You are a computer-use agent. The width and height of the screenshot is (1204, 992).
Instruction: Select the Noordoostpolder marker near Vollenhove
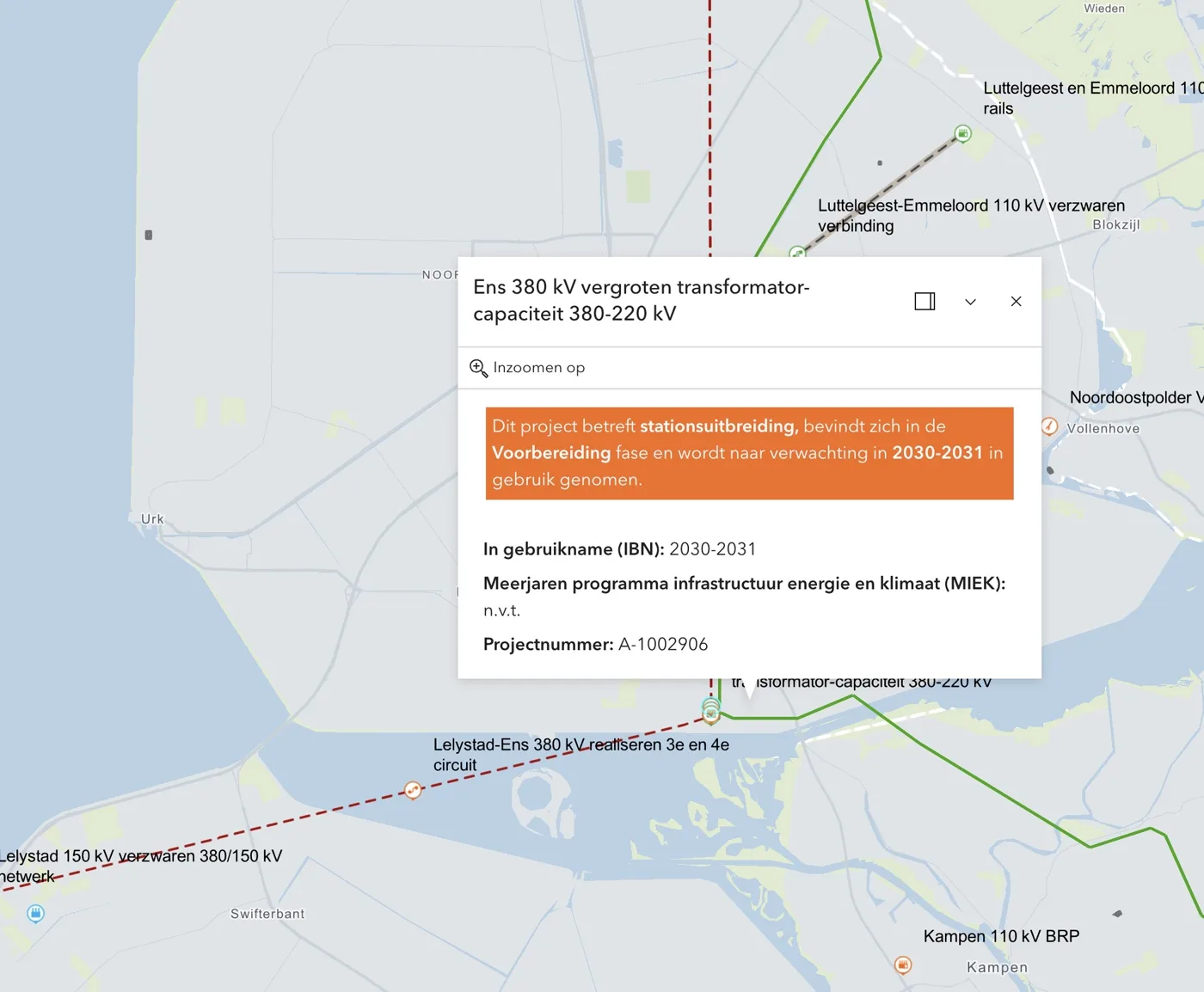(x=1049, y=426)
